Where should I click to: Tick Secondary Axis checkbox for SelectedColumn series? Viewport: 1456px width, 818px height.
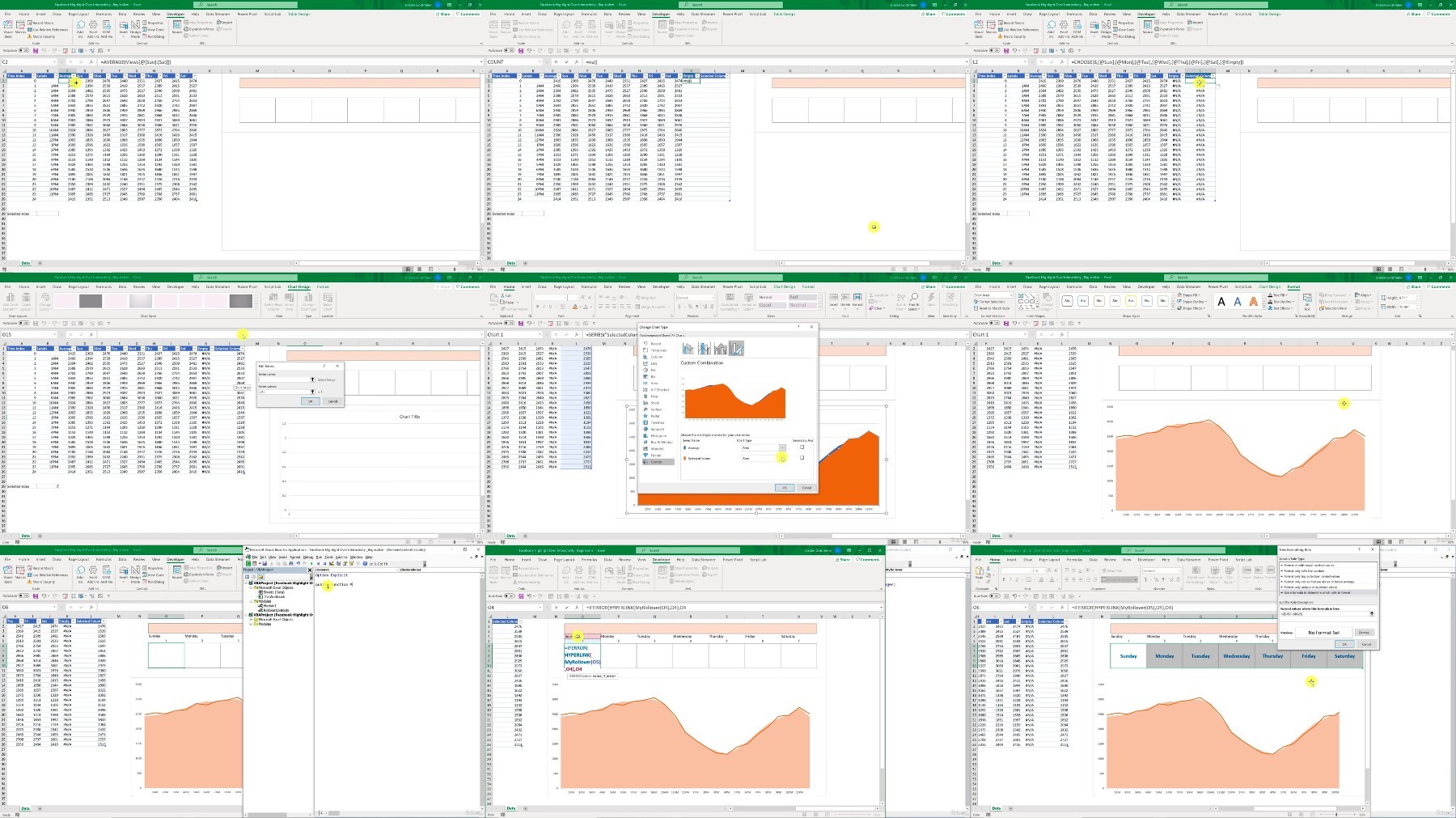click(802, 457)
